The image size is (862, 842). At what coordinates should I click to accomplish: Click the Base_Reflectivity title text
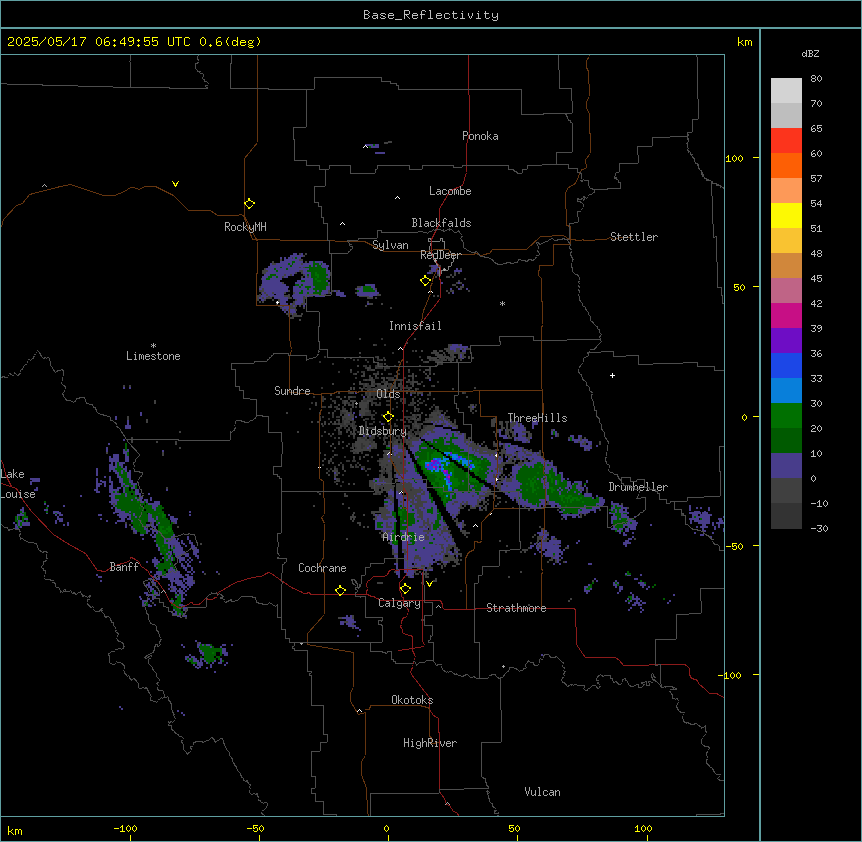point(431,15)
